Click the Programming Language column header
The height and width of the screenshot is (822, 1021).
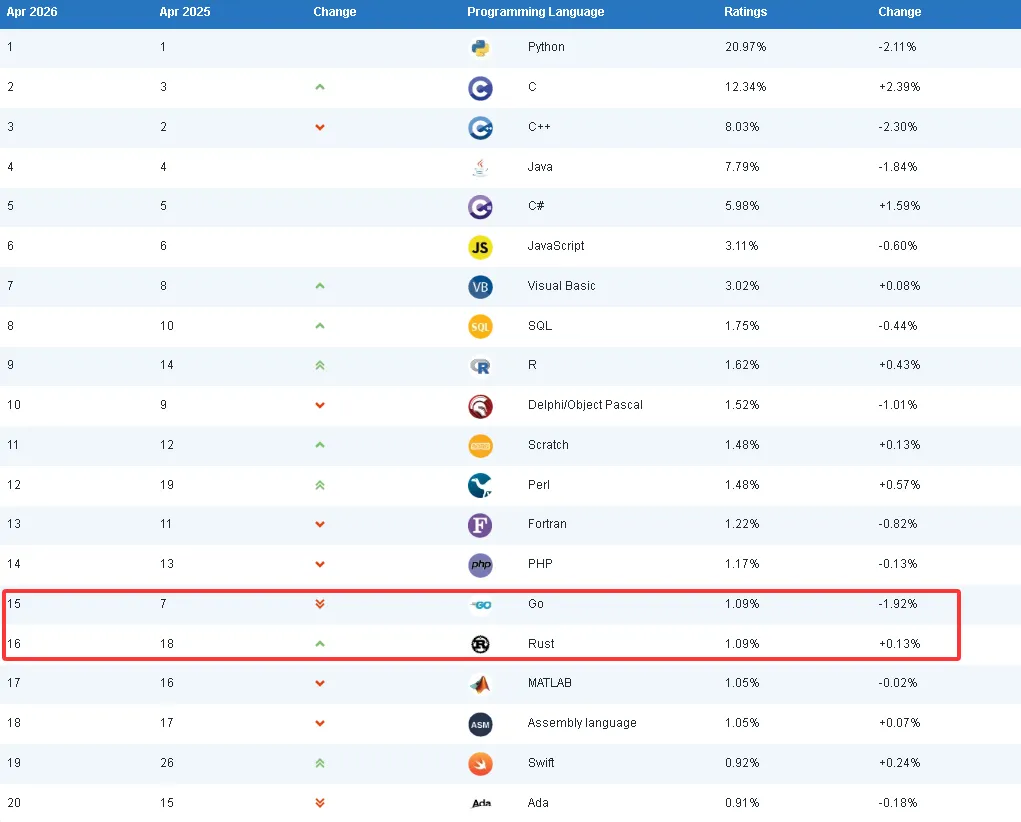pos(535,12)
